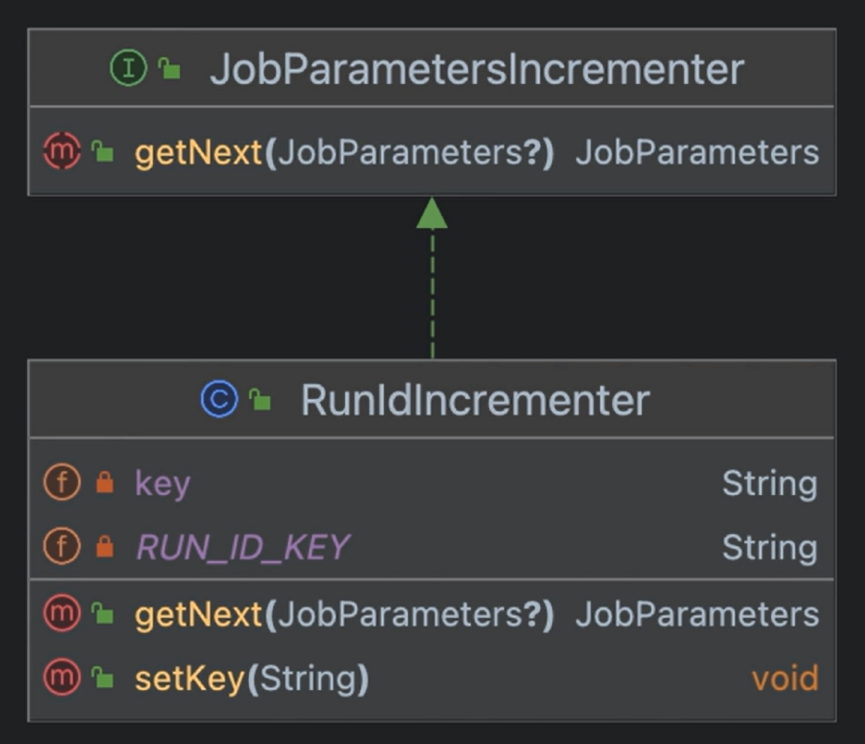
Task: Click the interface icon beside JobParametersIncrementer
Action: 128,69
